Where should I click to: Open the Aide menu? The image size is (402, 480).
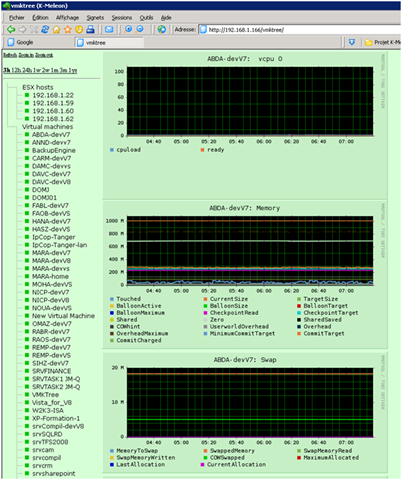click(x=166, y=18)
